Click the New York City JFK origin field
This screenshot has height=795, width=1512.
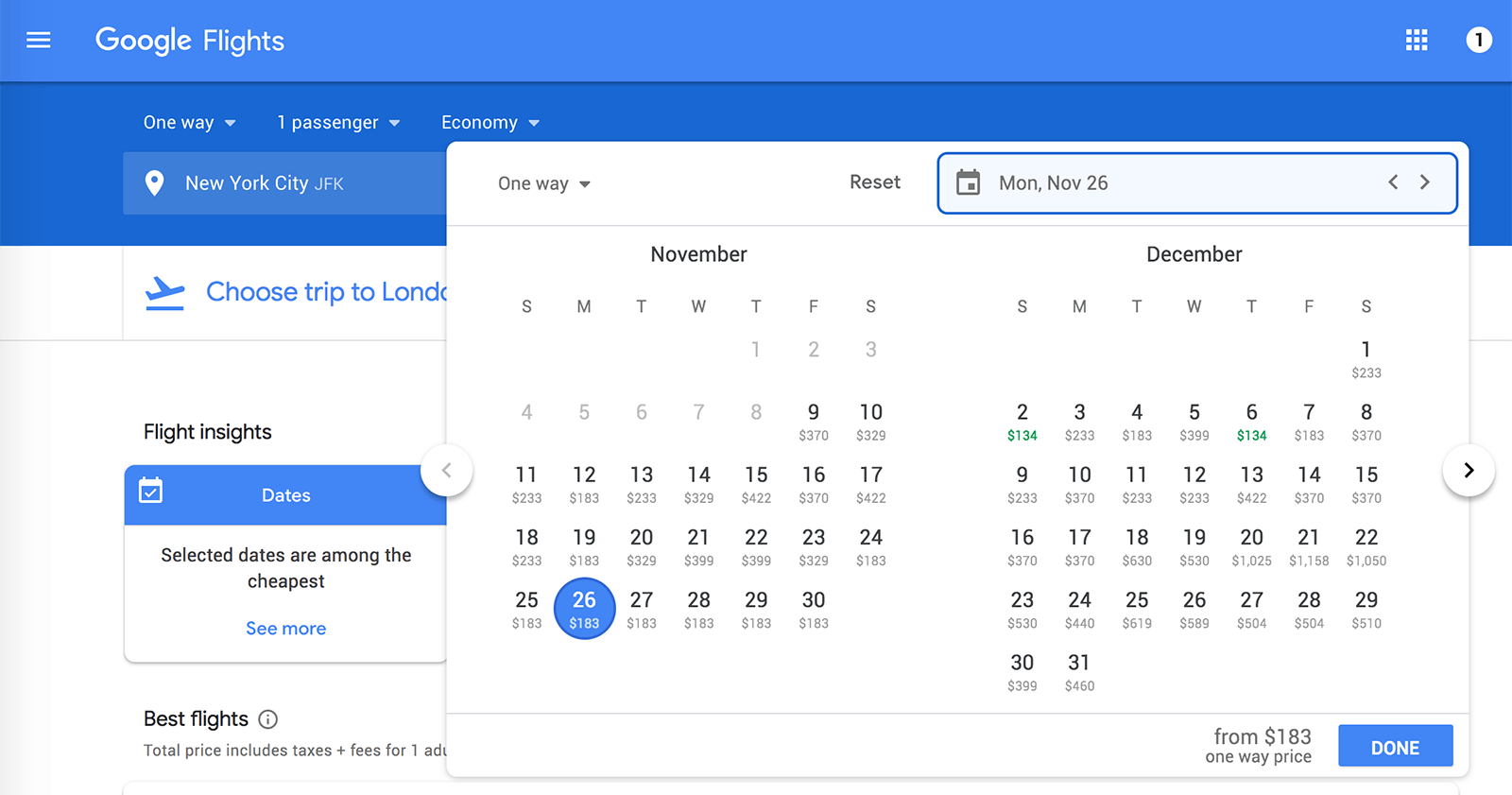[x=284, y=183]
